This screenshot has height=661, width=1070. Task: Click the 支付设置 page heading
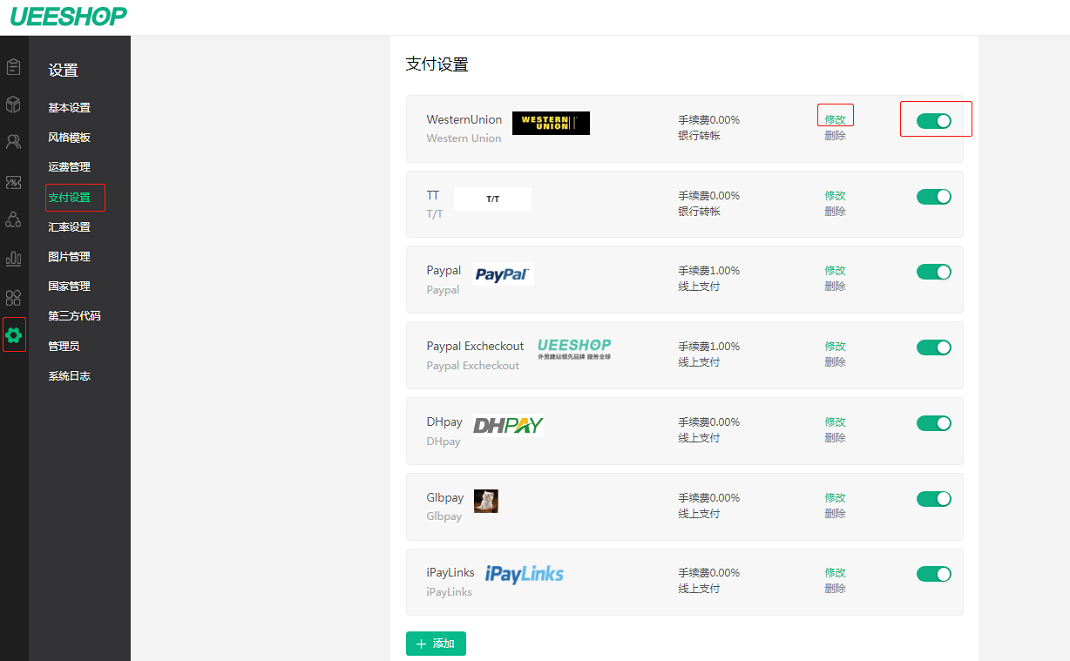[437, 64]
